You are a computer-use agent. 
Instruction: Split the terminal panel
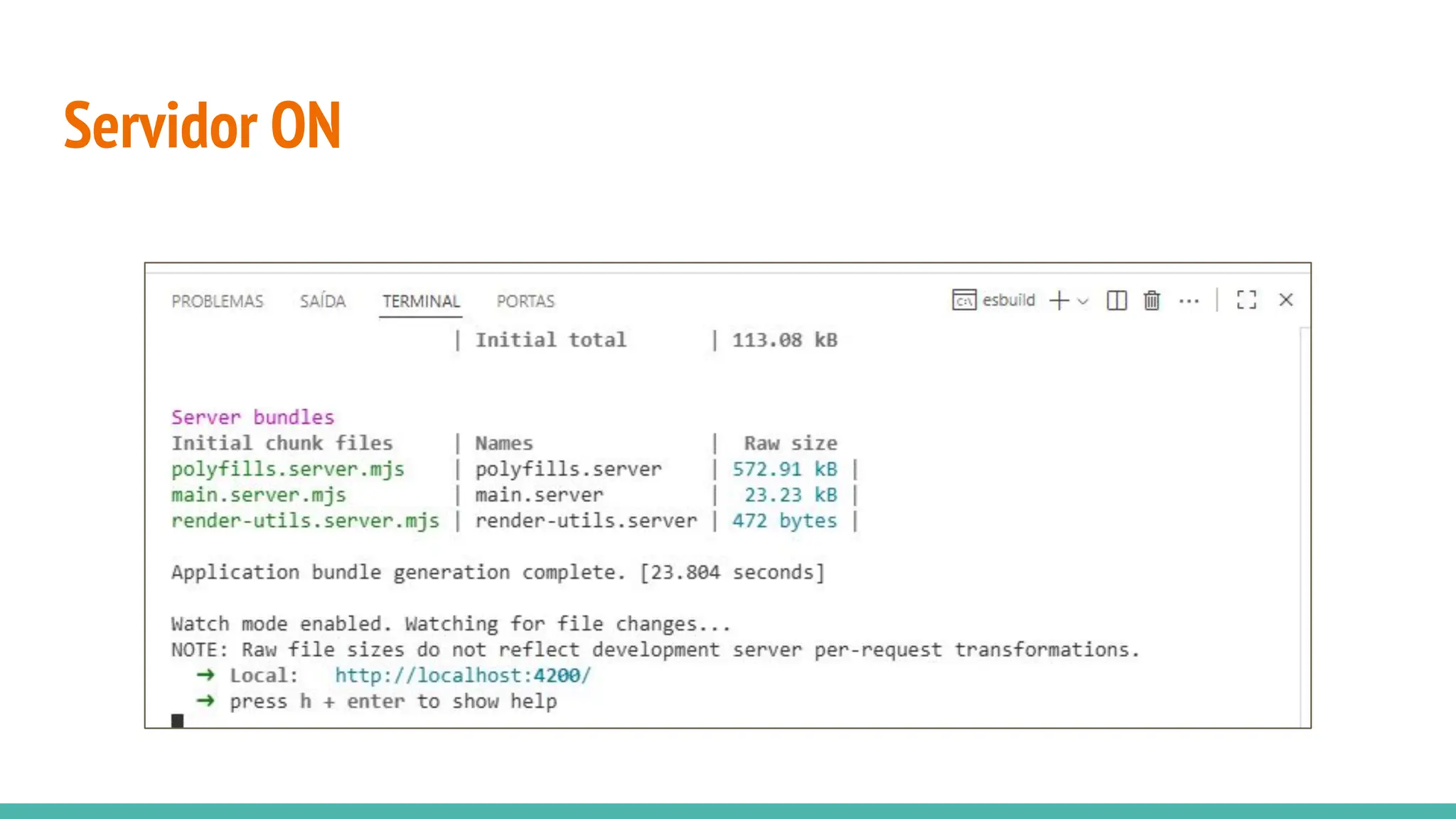click(x=1116, y=300)
